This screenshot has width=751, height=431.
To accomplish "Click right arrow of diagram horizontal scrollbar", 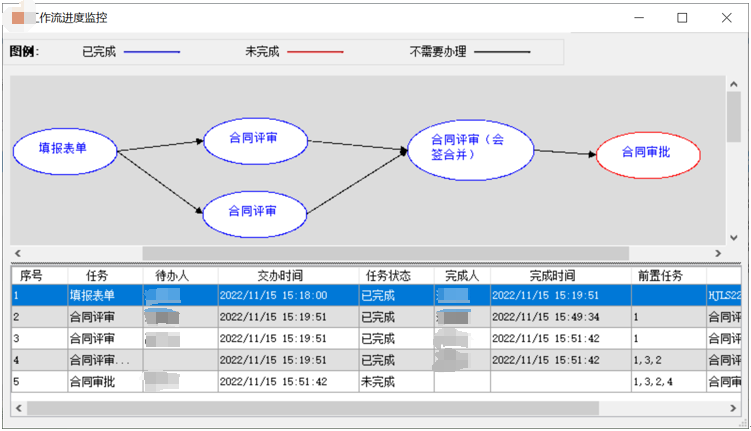I will point(716,254).
